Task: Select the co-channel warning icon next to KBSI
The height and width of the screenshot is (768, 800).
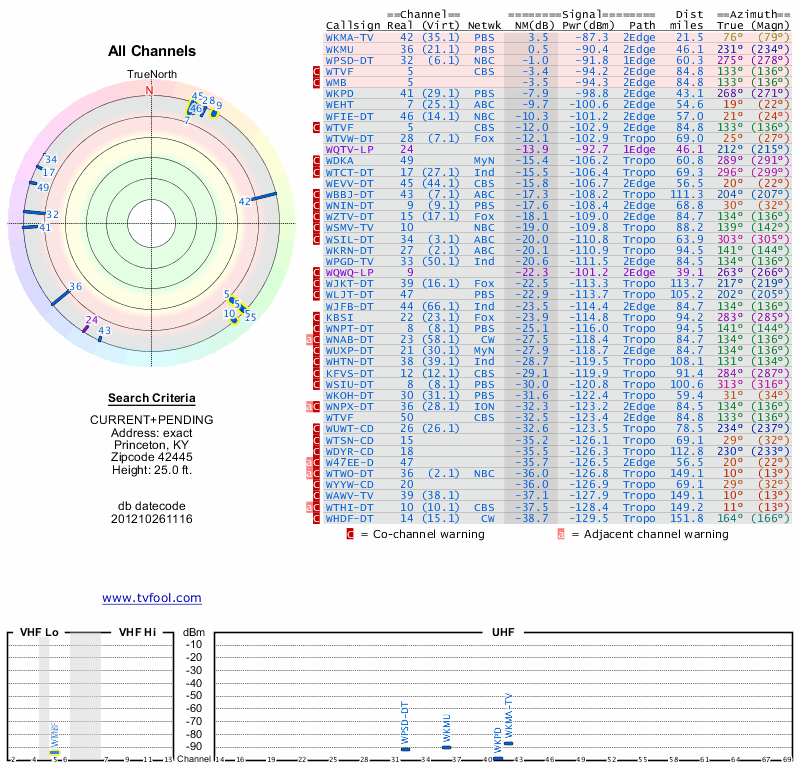Action: tap(316, 317)
